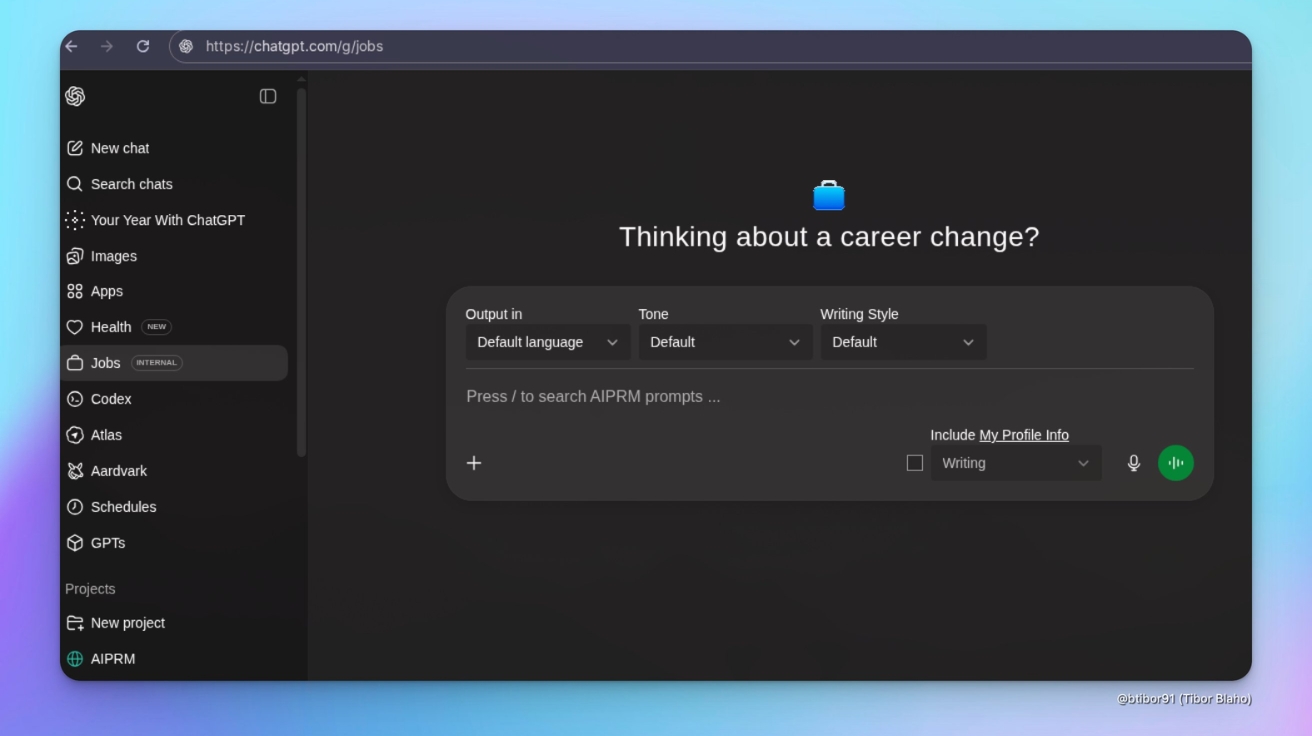
Task: Enable the Include My Profile Info checkbox
Action: [914, 462]
